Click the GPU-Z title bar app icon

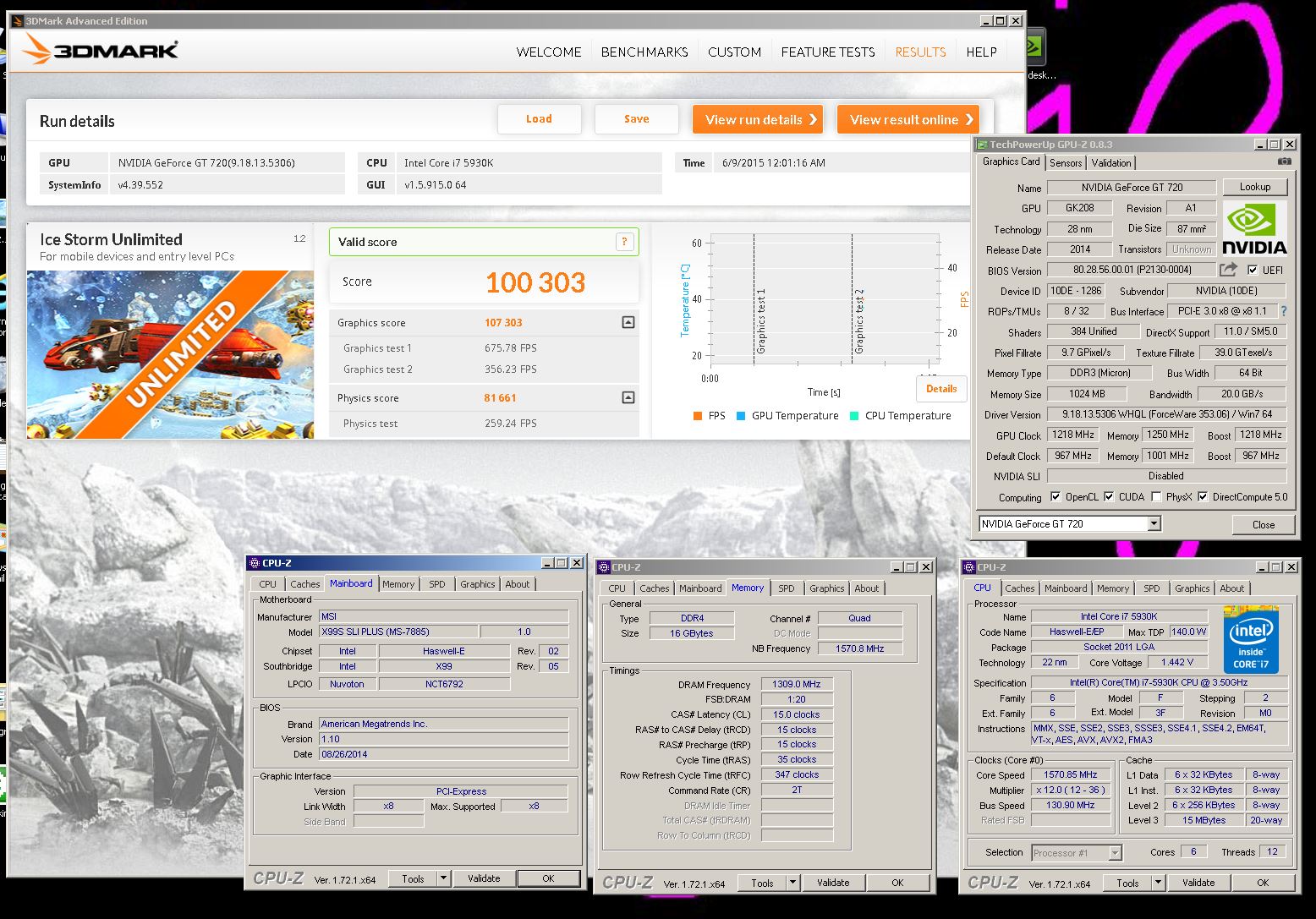point(982,145)
